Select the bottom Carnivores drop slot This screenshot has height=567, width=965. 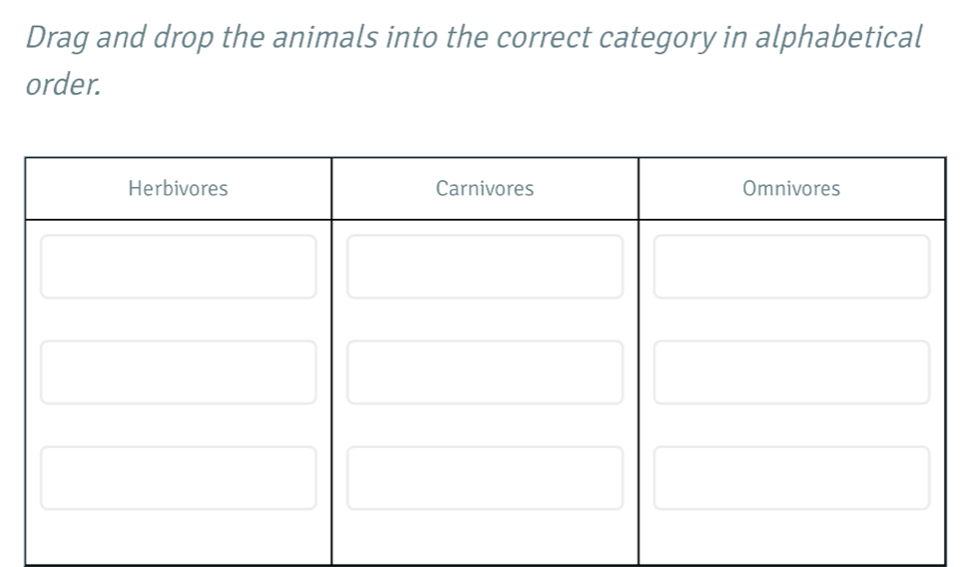485,478
